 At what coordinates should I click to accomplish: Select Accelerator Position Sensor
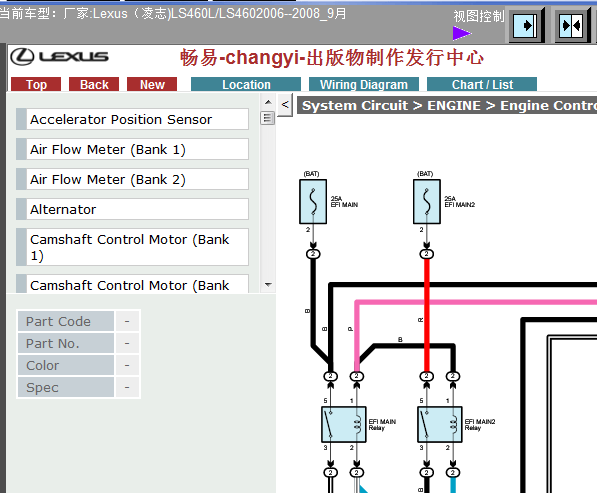(132, 119)
